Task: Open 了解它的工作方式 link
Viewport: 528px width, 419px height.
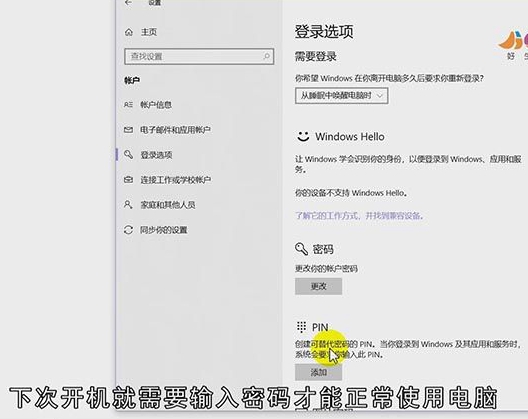Action: (359, 216)
